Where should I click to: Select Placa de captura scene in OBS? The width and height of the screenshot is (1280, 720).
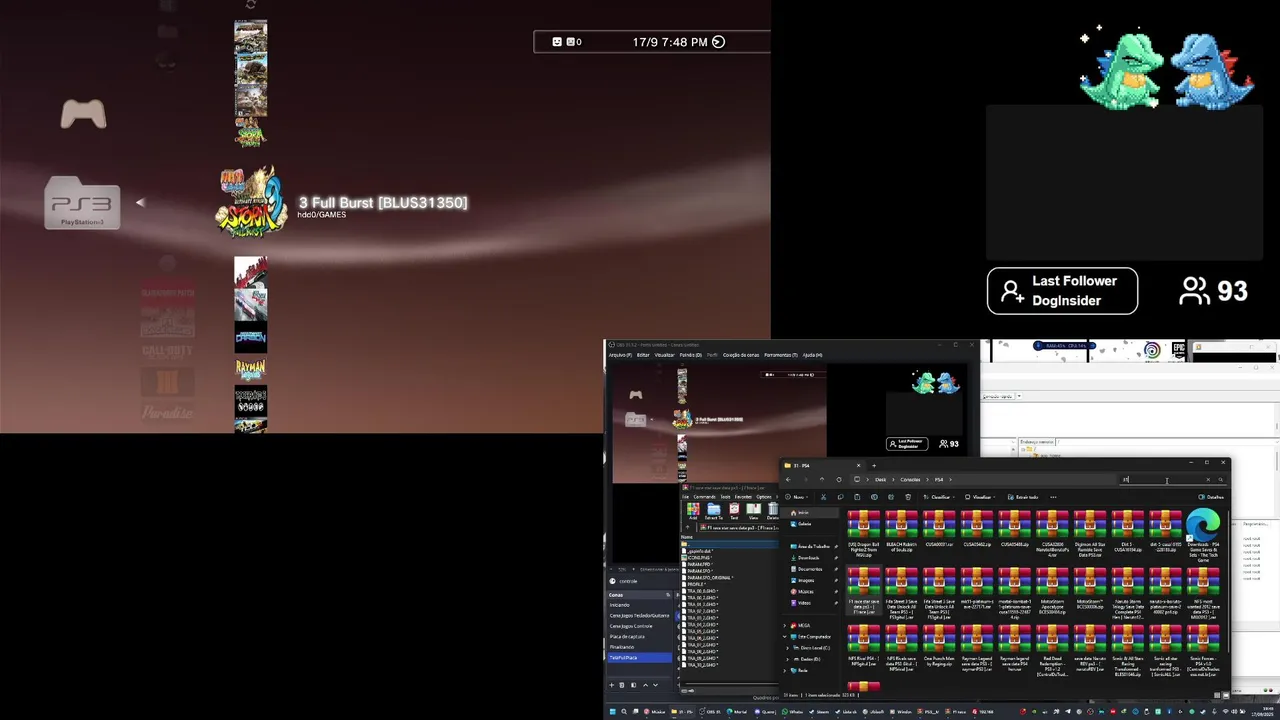[x=640, y=637]
